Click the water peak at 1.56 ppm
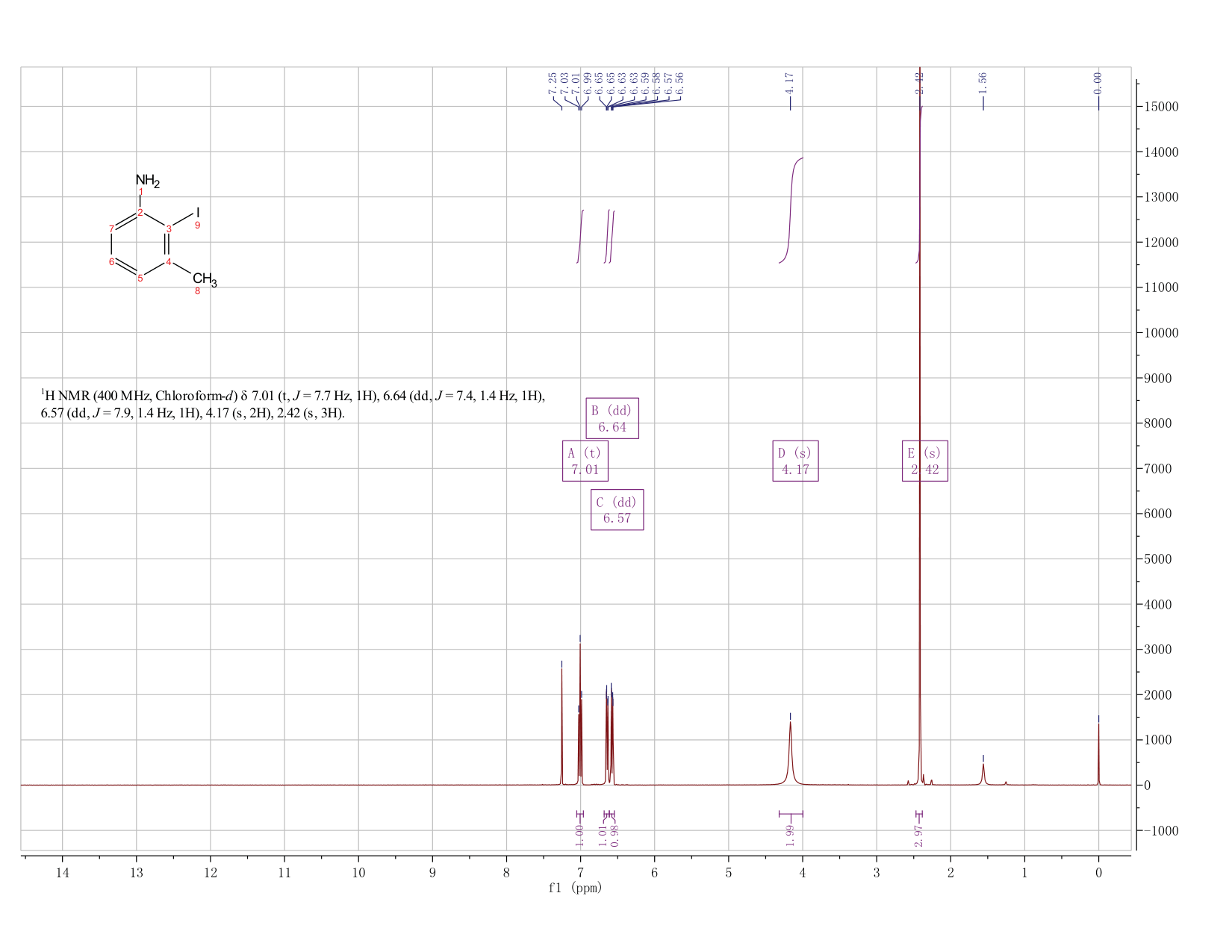 983,774
